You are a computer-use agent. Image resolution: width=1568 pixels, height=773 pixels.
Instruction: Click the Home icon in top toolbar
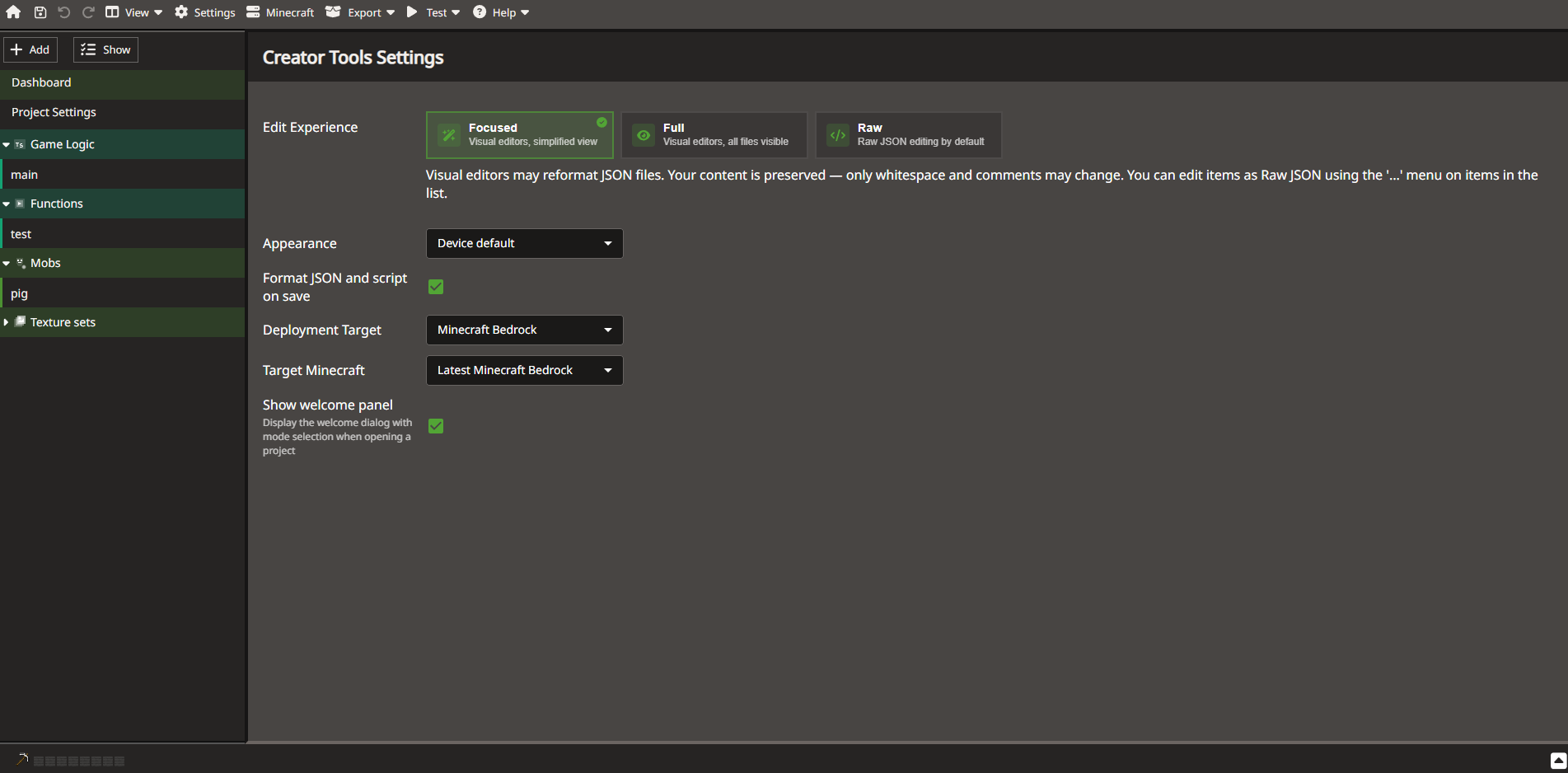click(x=13, y=12)
